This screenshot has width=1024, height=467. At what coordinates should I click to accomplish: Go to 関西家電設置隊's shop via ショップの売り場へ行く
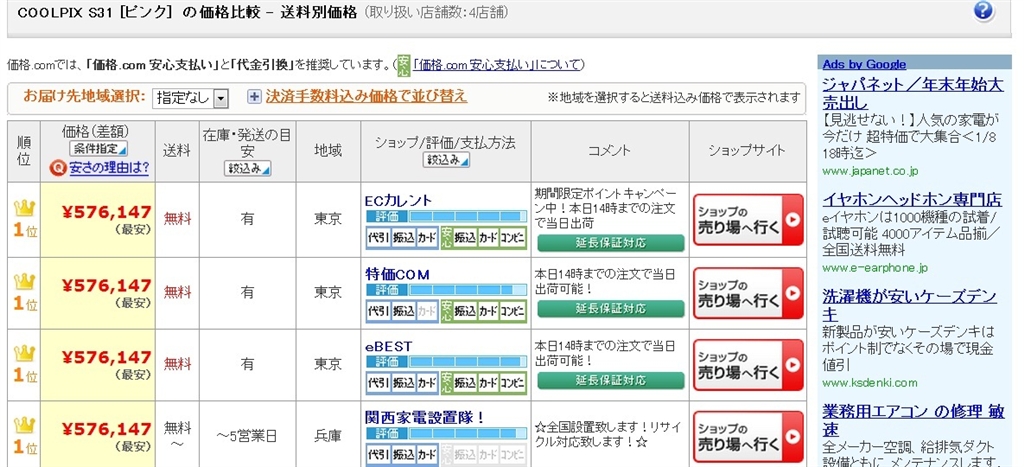[748, 437]
